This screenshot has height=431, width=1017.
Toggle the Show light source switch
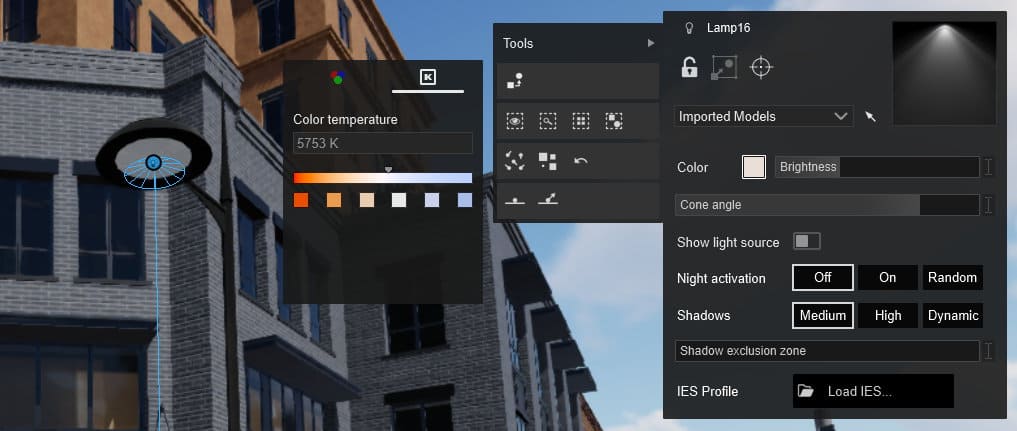pos(806,241)
